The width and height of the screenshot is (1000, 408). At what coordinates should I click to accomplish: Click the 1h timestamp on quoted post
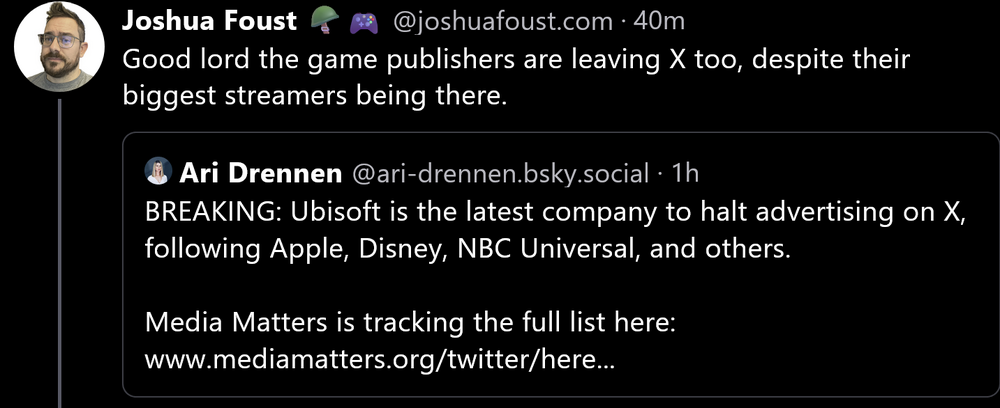[x=685, y=172]
